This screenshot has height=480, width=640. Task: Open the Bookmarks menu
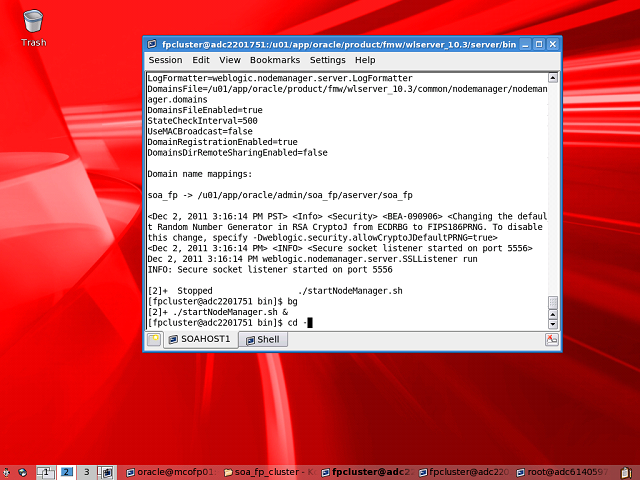(275, 60)
